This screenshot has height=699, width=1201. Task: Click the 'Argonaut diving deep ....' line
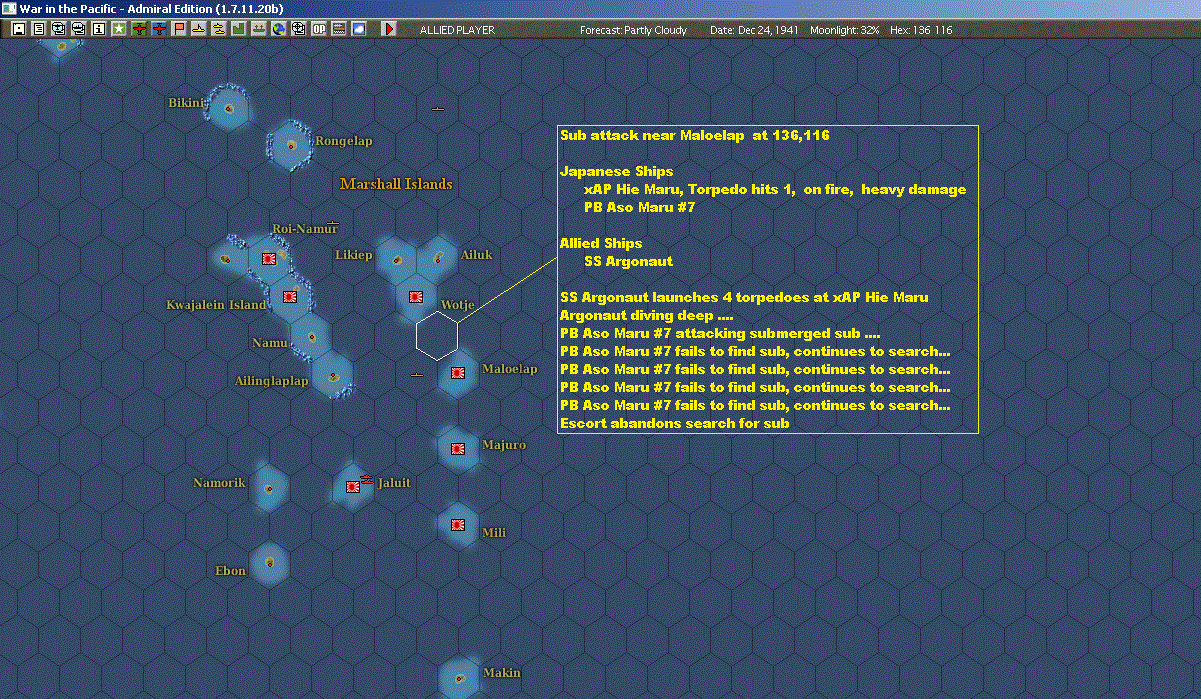point(647,315)
